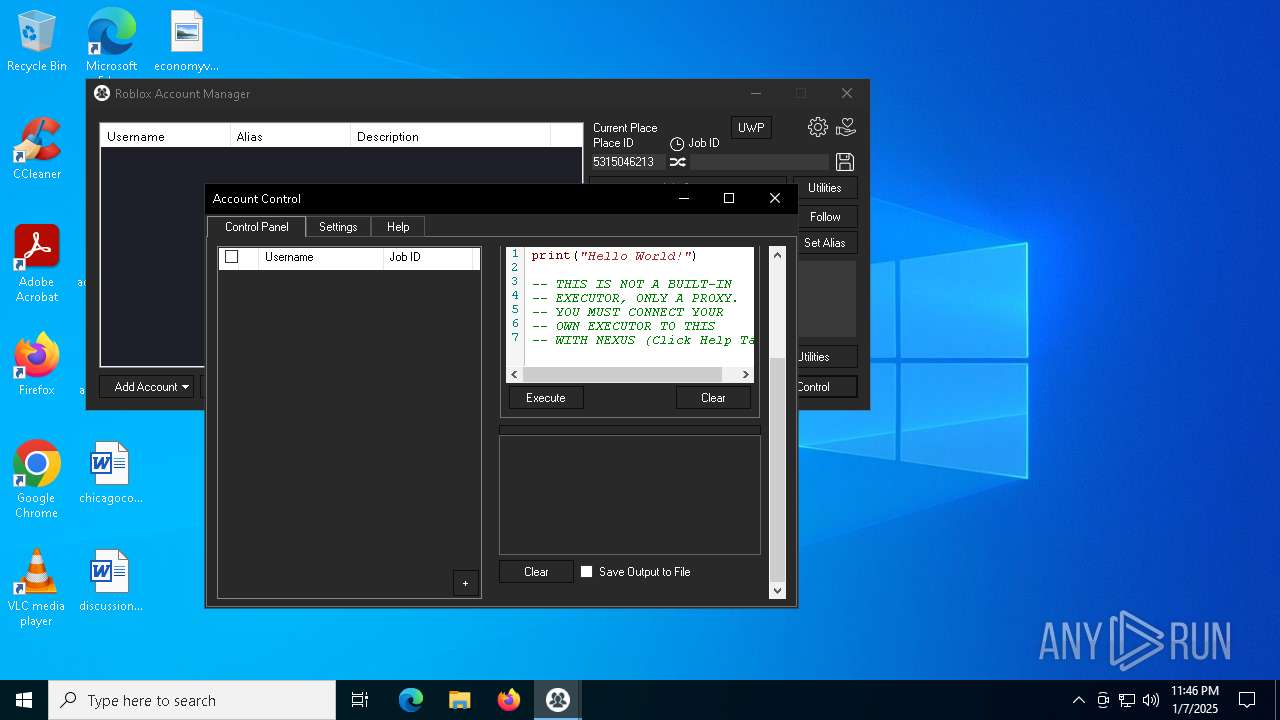Open Firefox desktop shortcut
The image size is (1280, 720).
point(37,365)
